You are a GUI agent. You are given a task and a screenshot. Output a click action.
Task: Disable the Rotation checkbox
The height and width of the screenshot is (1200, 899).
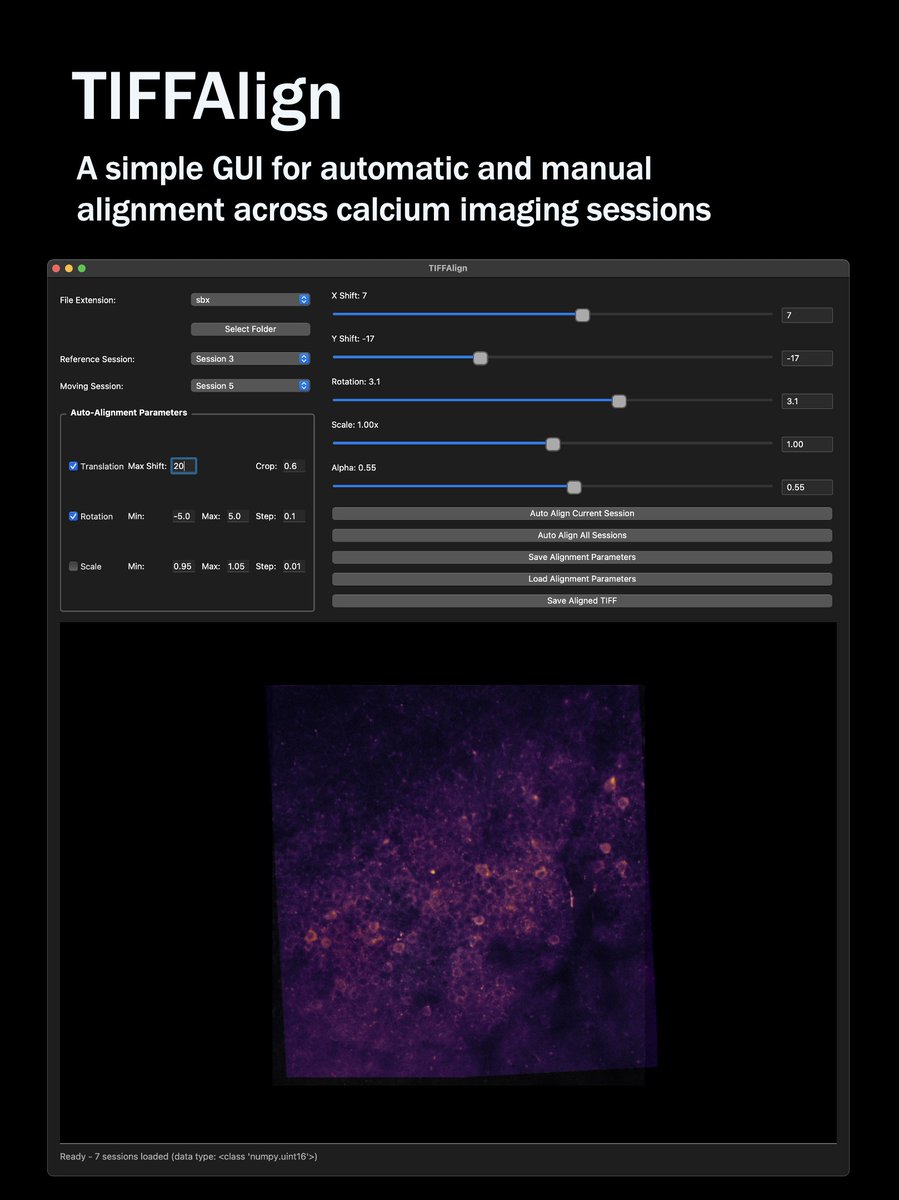[x=73, y=516]
